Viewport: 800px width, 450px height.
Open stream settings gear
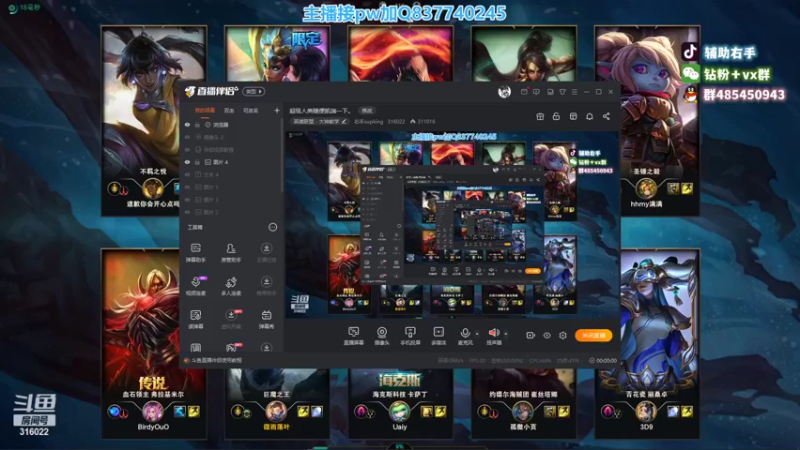563,335
